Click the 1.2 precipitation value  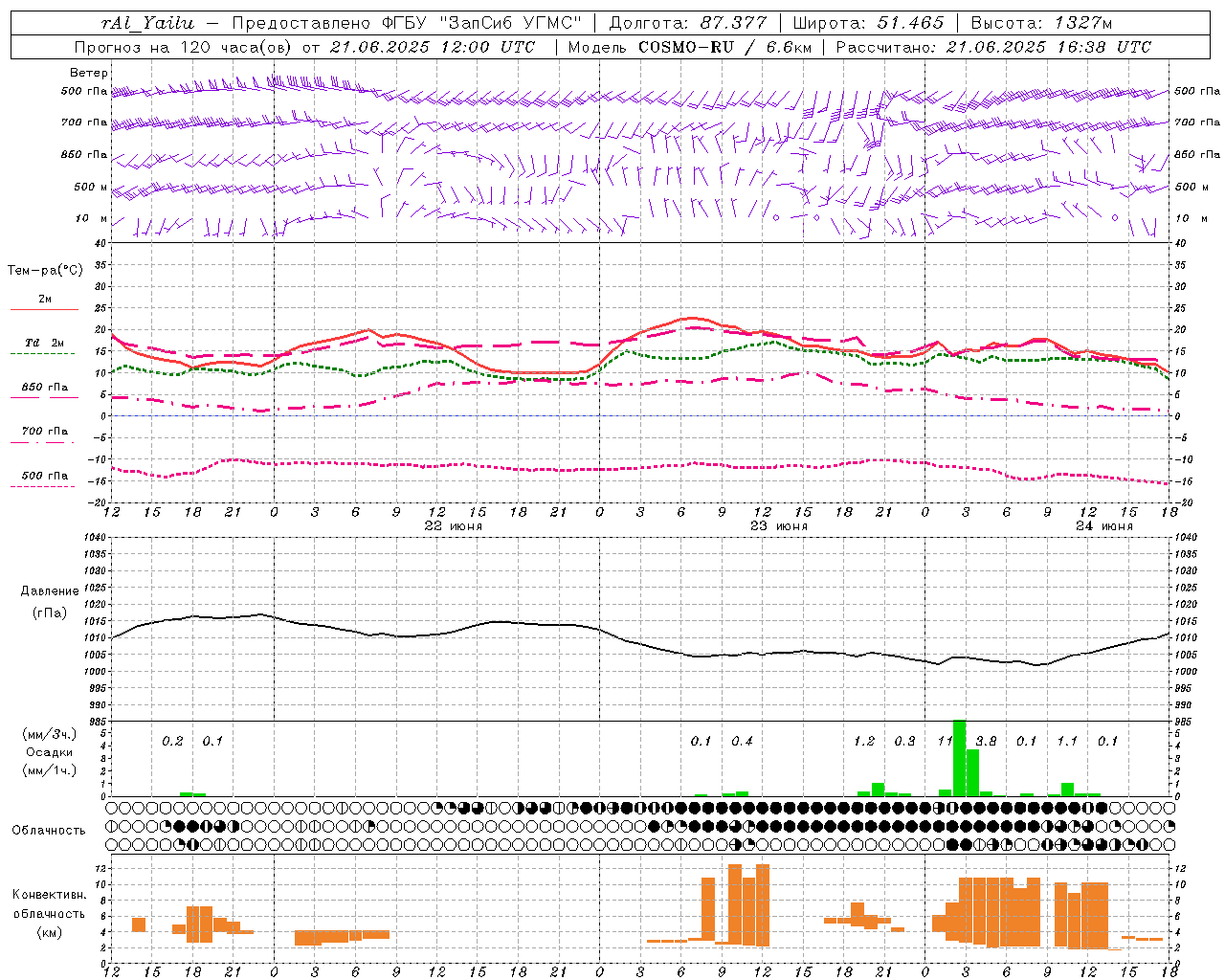click(x=864, y=742)
